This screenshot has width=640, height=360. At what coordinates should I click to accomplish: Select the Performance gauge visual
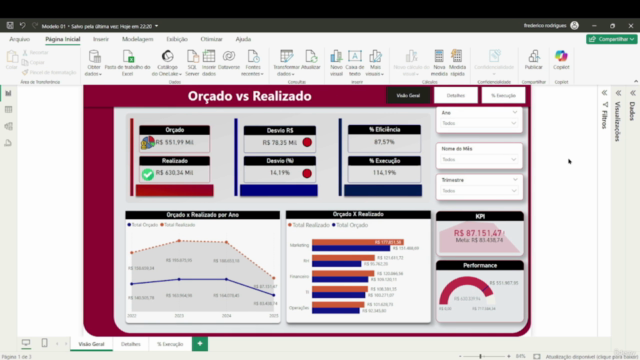point(480,291)
